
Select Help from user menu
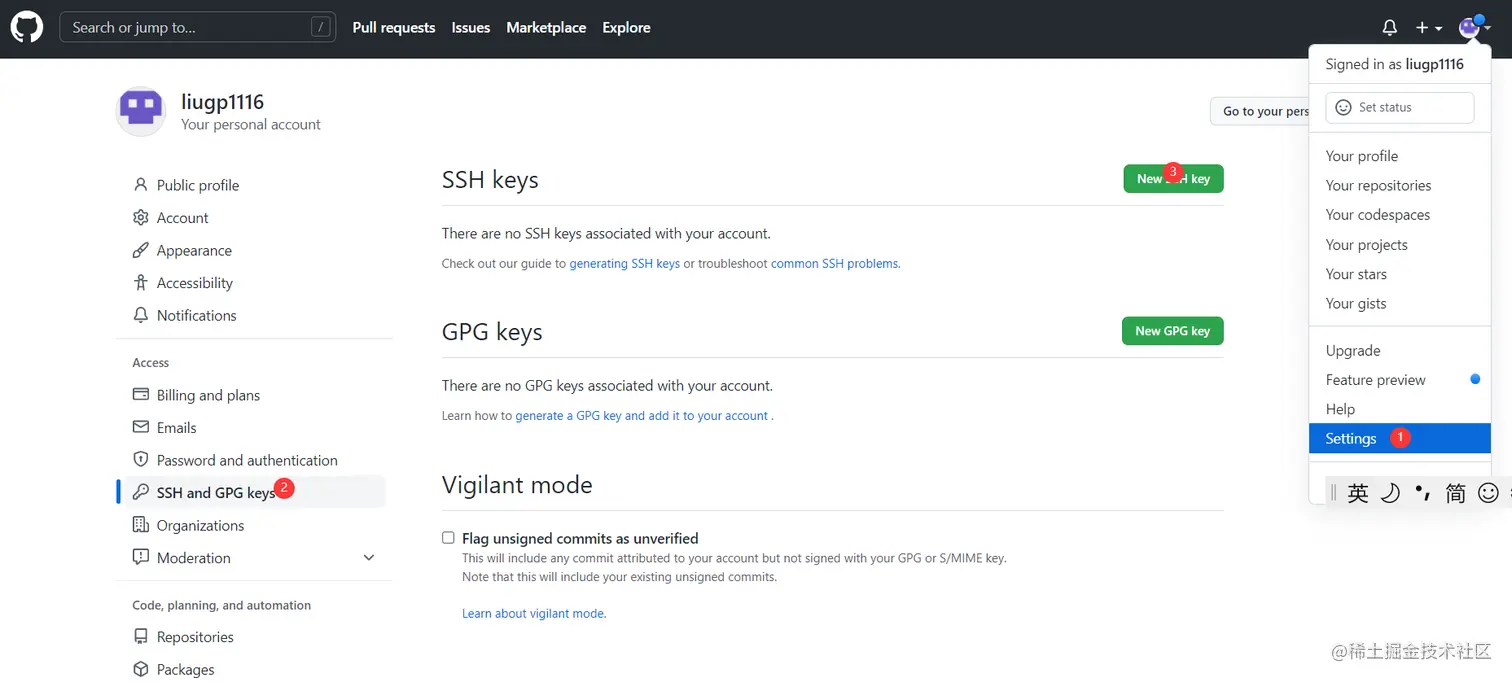click(x=1400, y=409)
